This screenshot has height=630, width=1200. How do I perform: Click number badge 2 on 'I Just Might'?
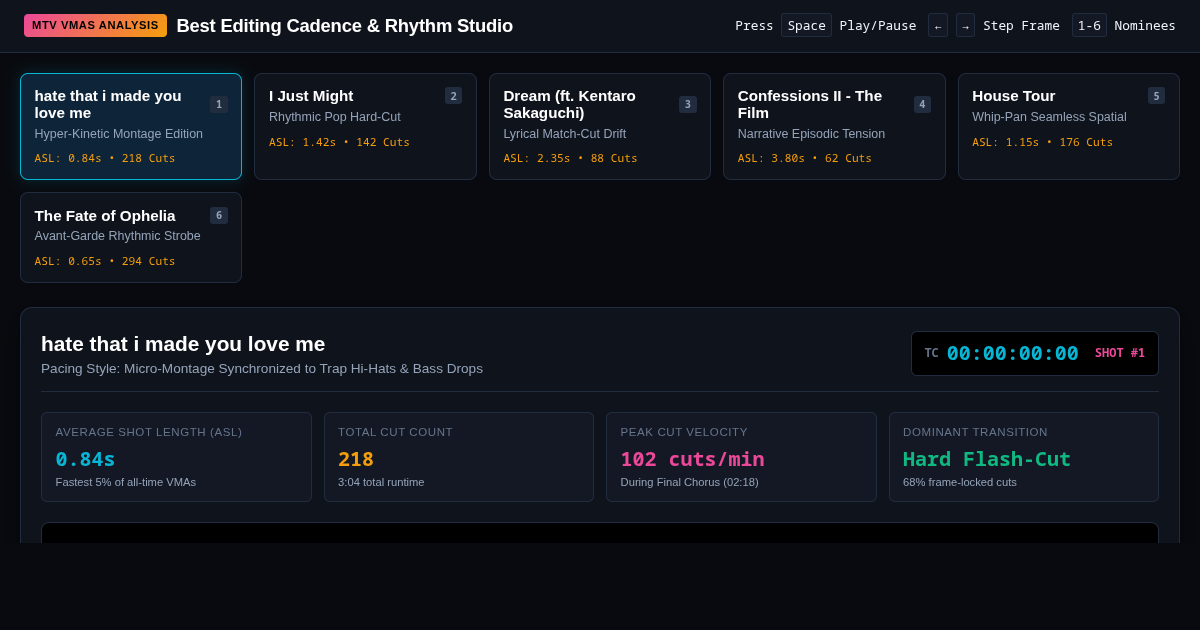tap(453, 96)
